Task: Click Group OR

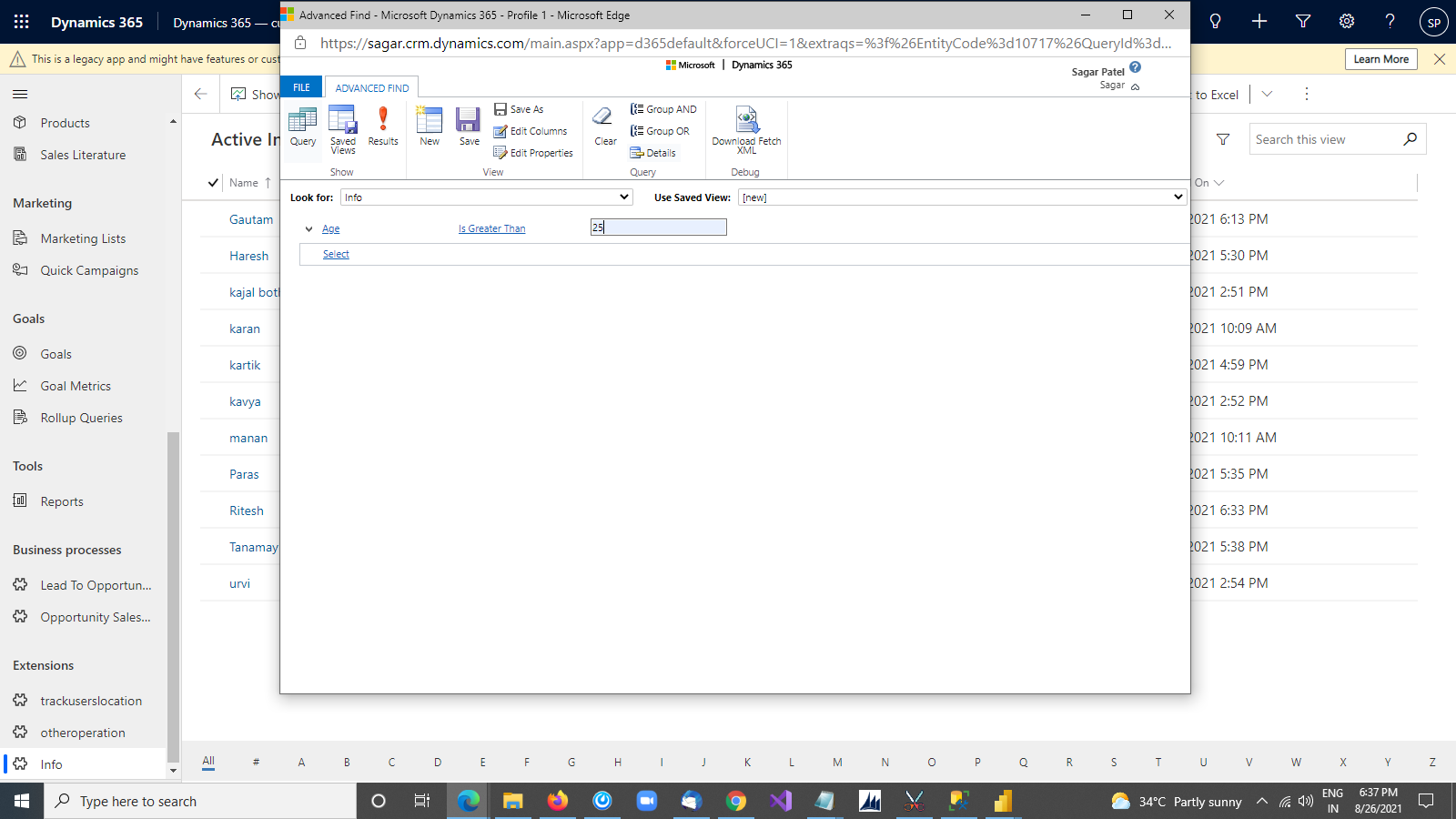Action: [660, 131]
